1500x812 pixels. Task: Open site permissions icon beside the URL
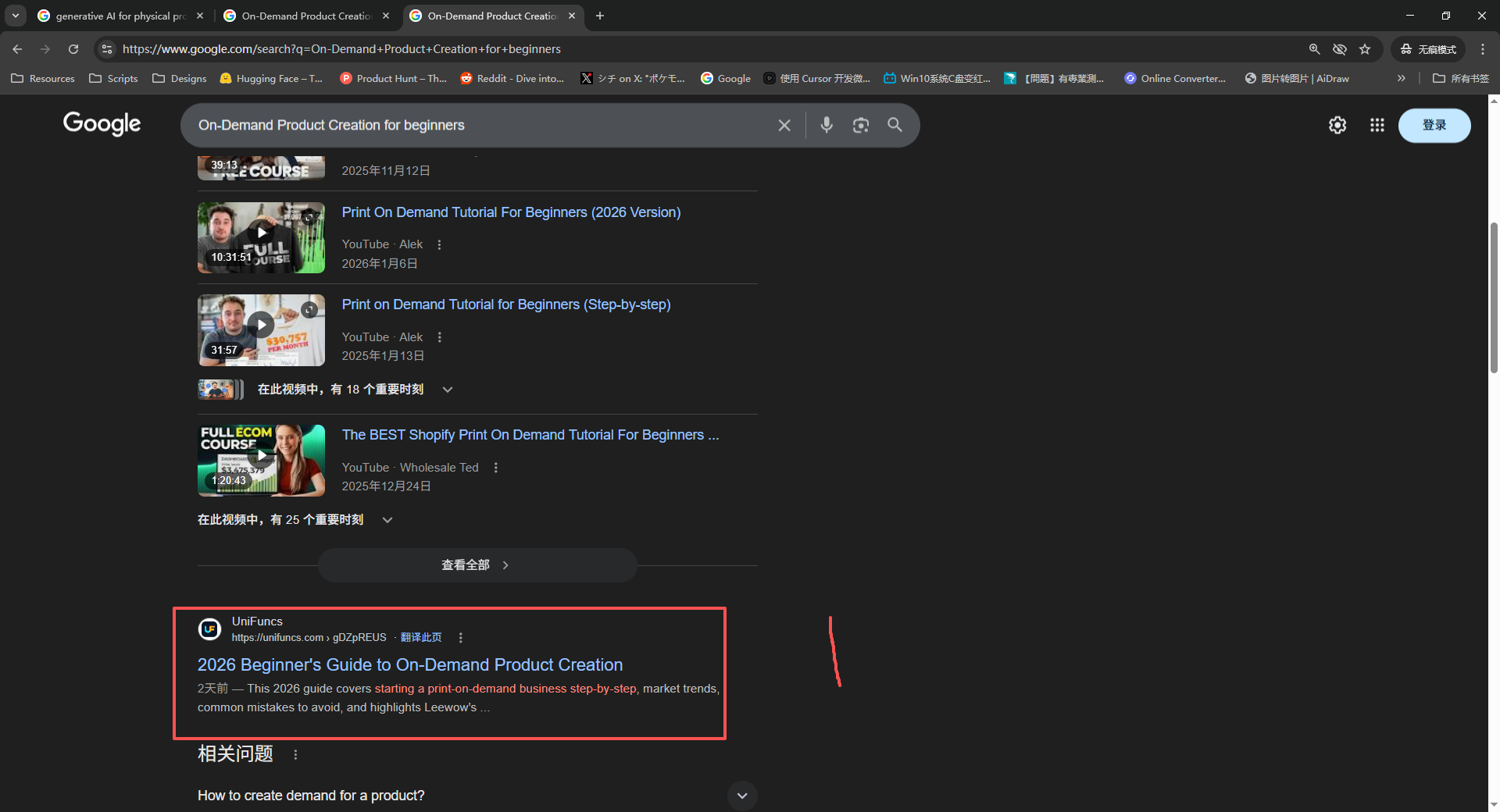click(106, 48)
